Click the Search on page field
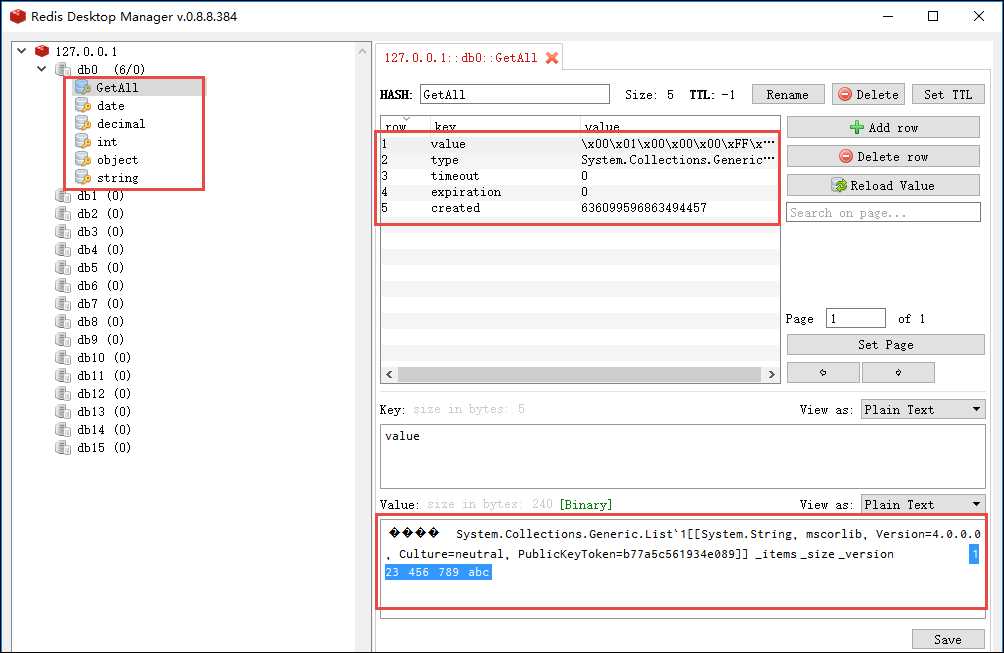The image size is (1004, 653). click(883, 213)
